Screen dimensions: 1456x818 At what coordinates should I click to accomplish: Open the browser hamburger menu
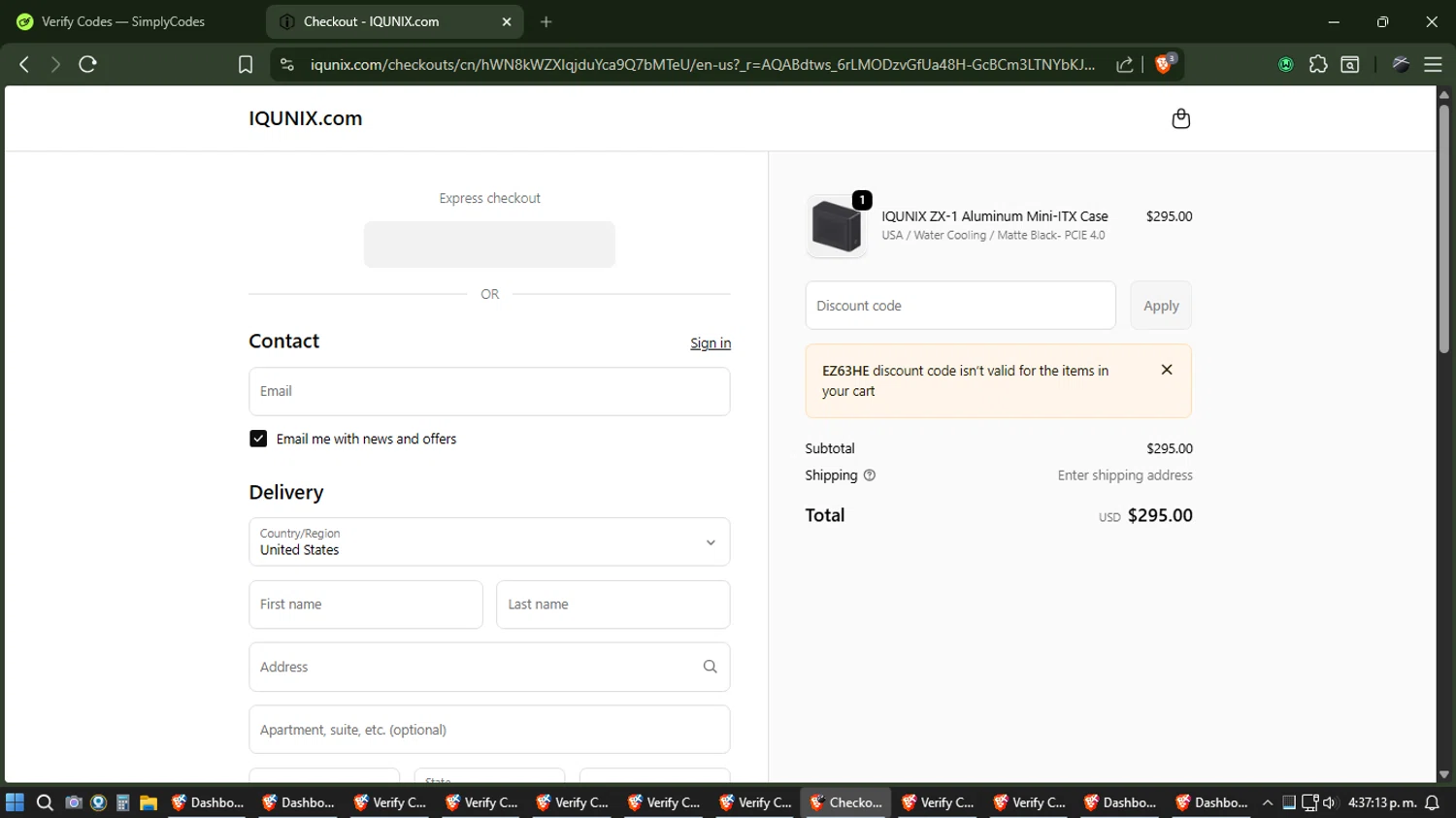1433,64
